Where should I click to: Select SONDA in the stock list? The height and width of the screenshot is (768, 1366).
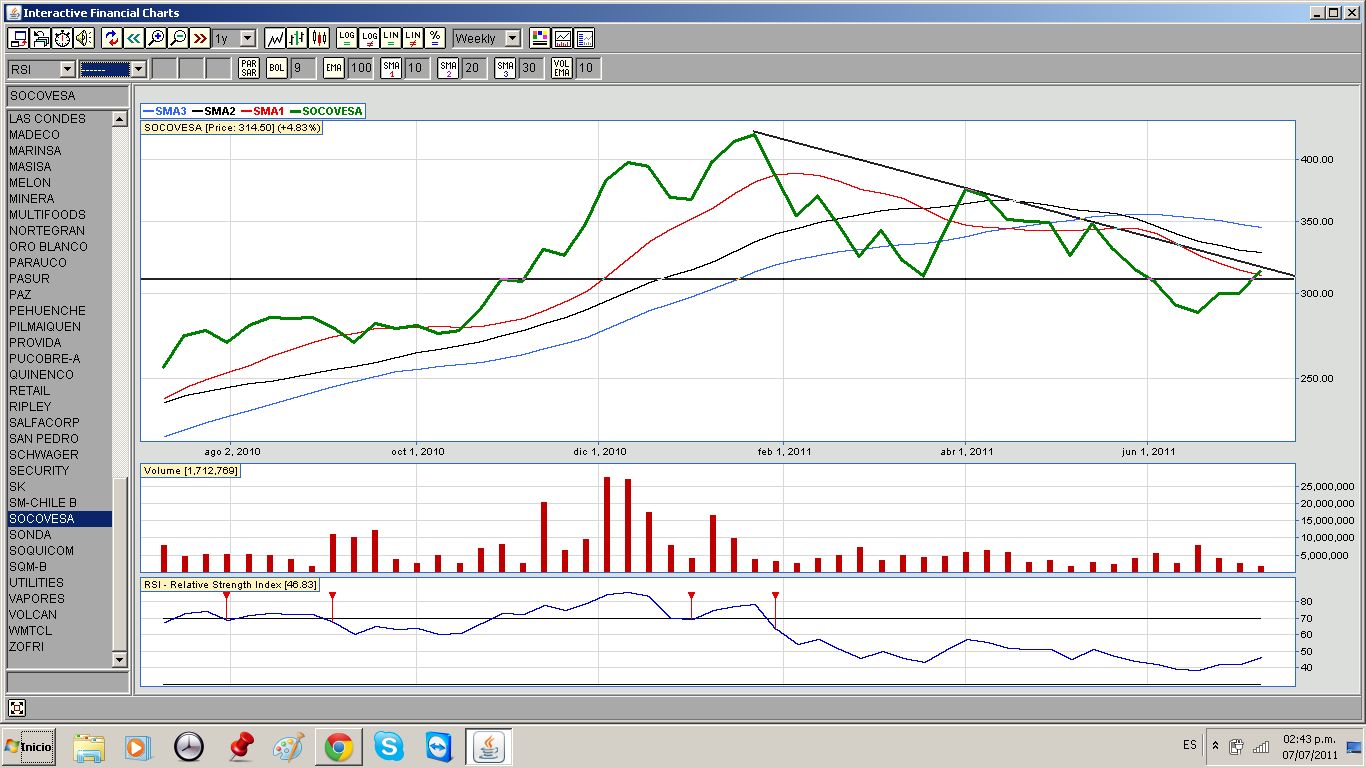59,535
